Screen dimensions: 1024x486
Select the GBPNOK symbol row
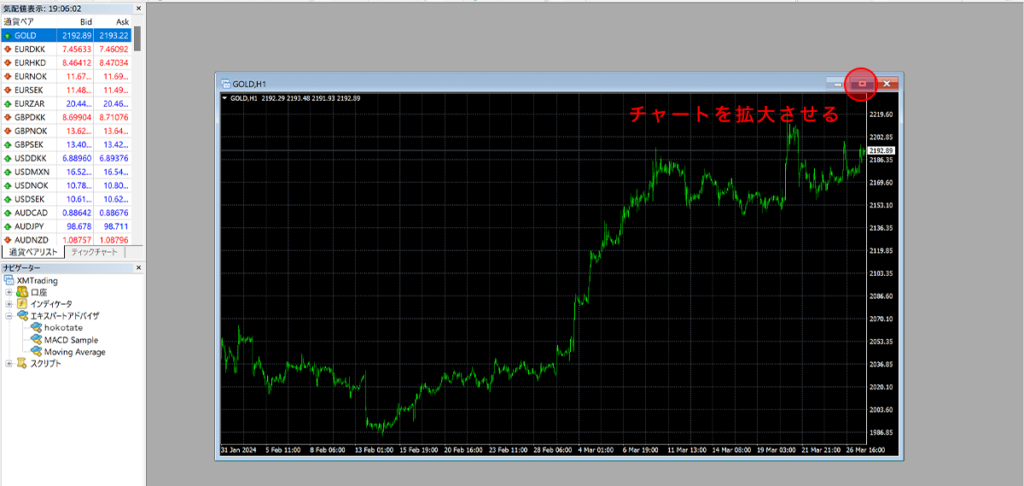tap(67, 131)
